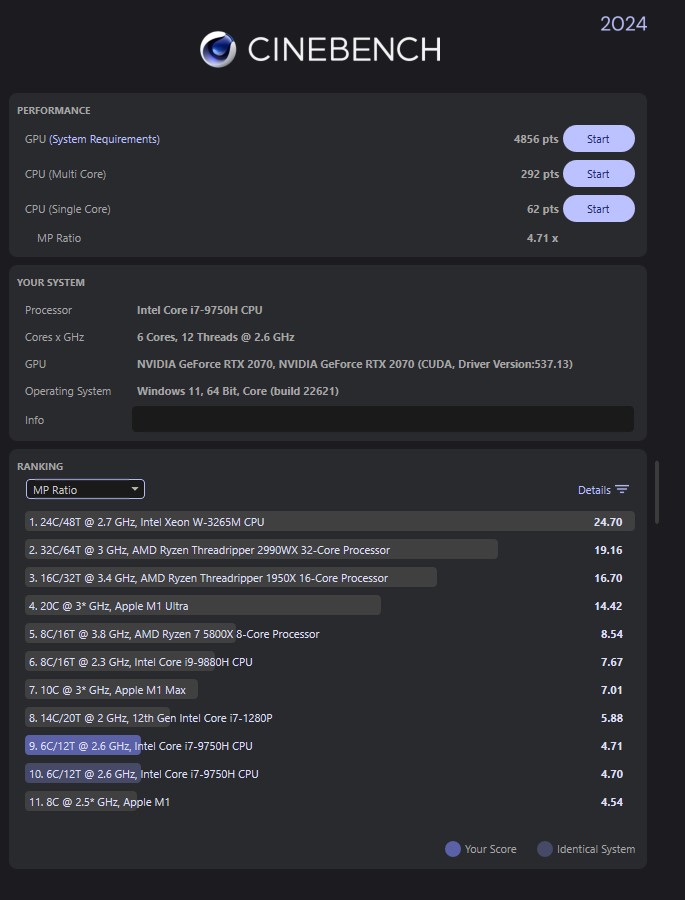
Task: Select the Threadripper 2990WX ranking row
Action: (x=330, y=550)
